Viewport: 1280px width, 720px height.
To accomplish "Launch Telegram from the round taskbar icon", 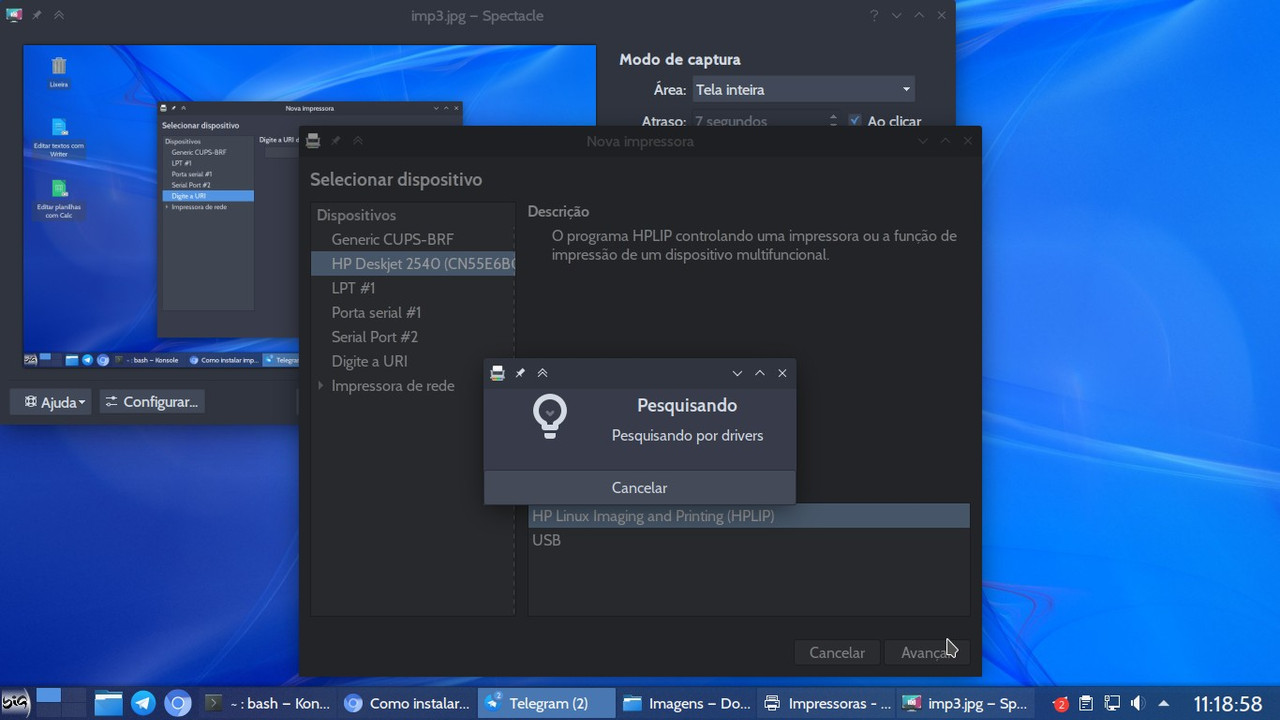I will [143, 703].
